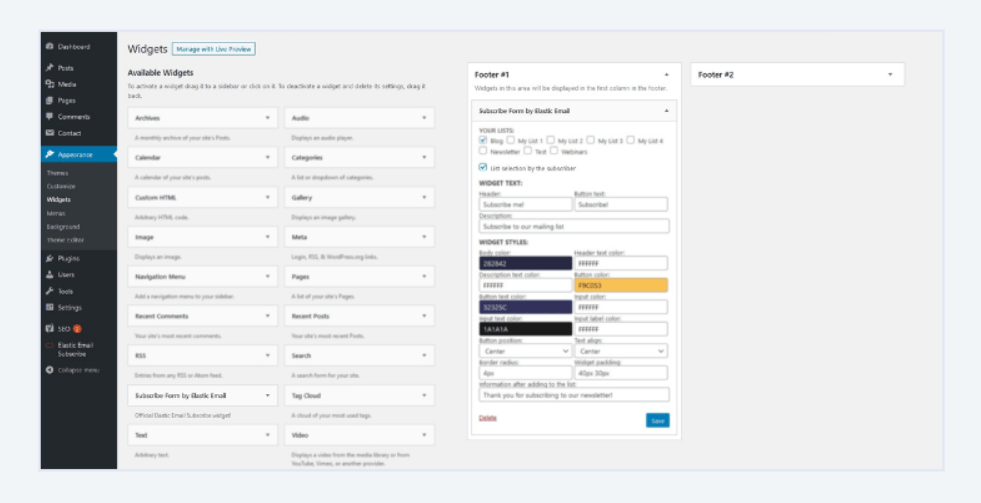Click the Delete link
The height and width of the screenshot is (503, 981).
(488, 418)
